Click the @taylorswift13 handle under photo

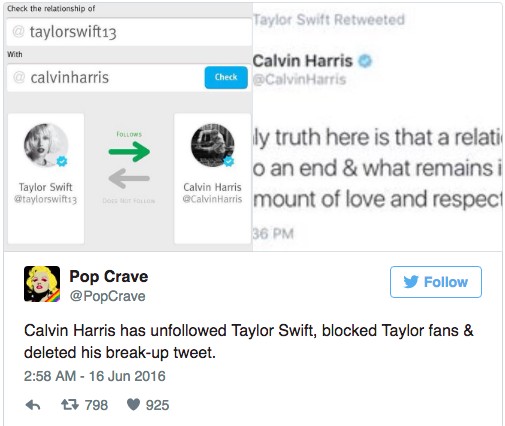click(x=46, y=199)
